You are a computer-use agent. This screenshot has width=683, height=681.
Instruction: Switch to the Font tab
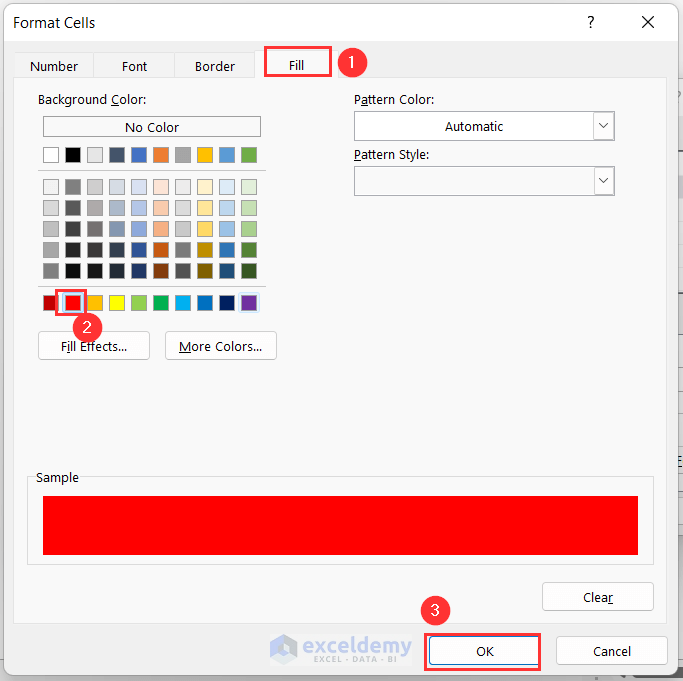[x=134, y=66]
